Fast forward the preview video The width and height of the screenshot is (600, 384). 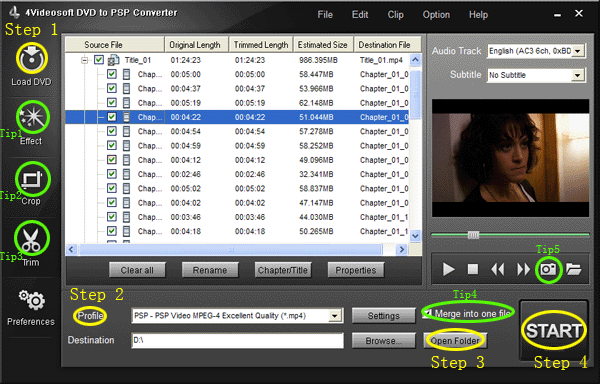pos(523,269)
